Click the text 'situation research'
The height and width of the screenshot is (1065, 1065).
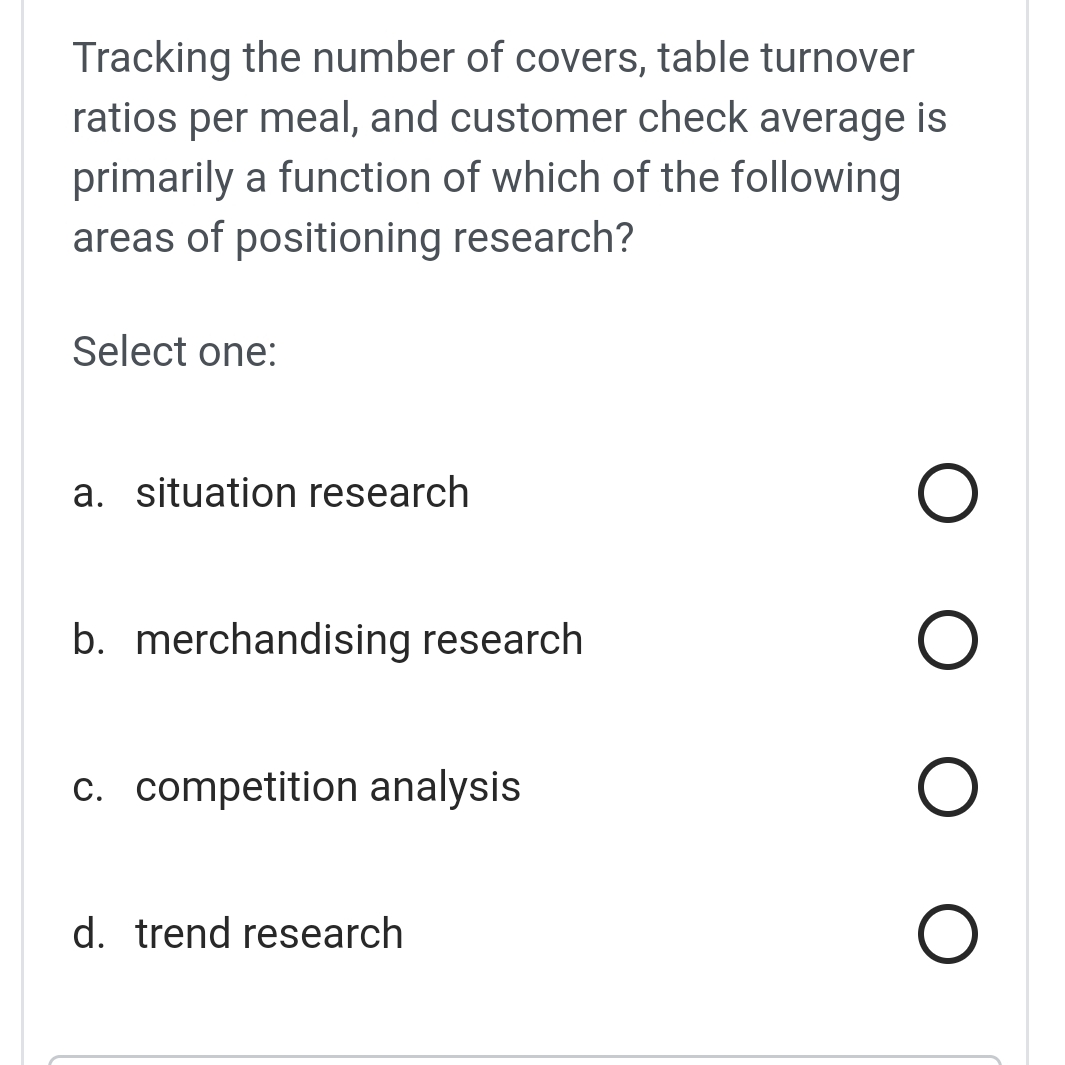pos(302,492)
